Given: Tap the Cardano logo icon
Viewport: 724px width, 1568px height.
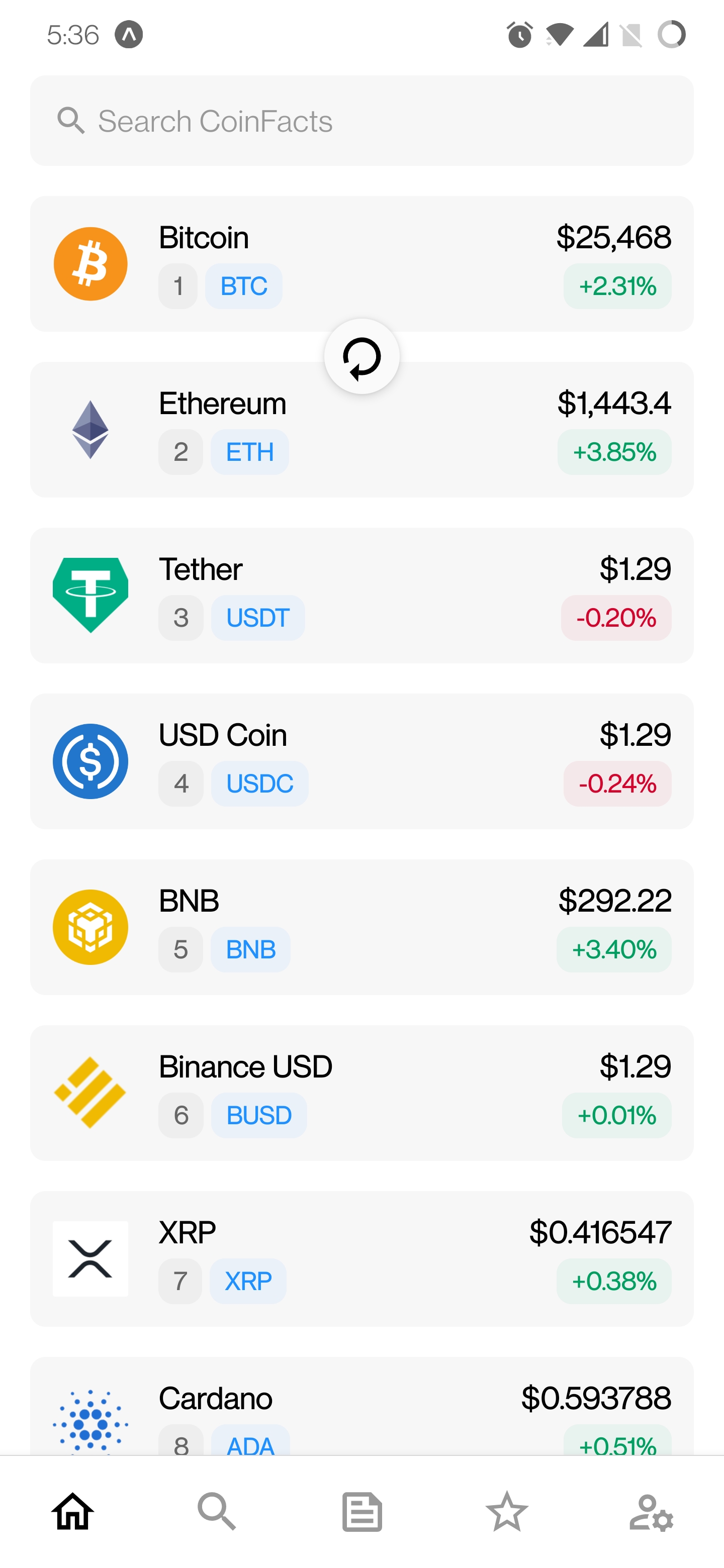Looking at the screenshot, I should point(90,1421).
